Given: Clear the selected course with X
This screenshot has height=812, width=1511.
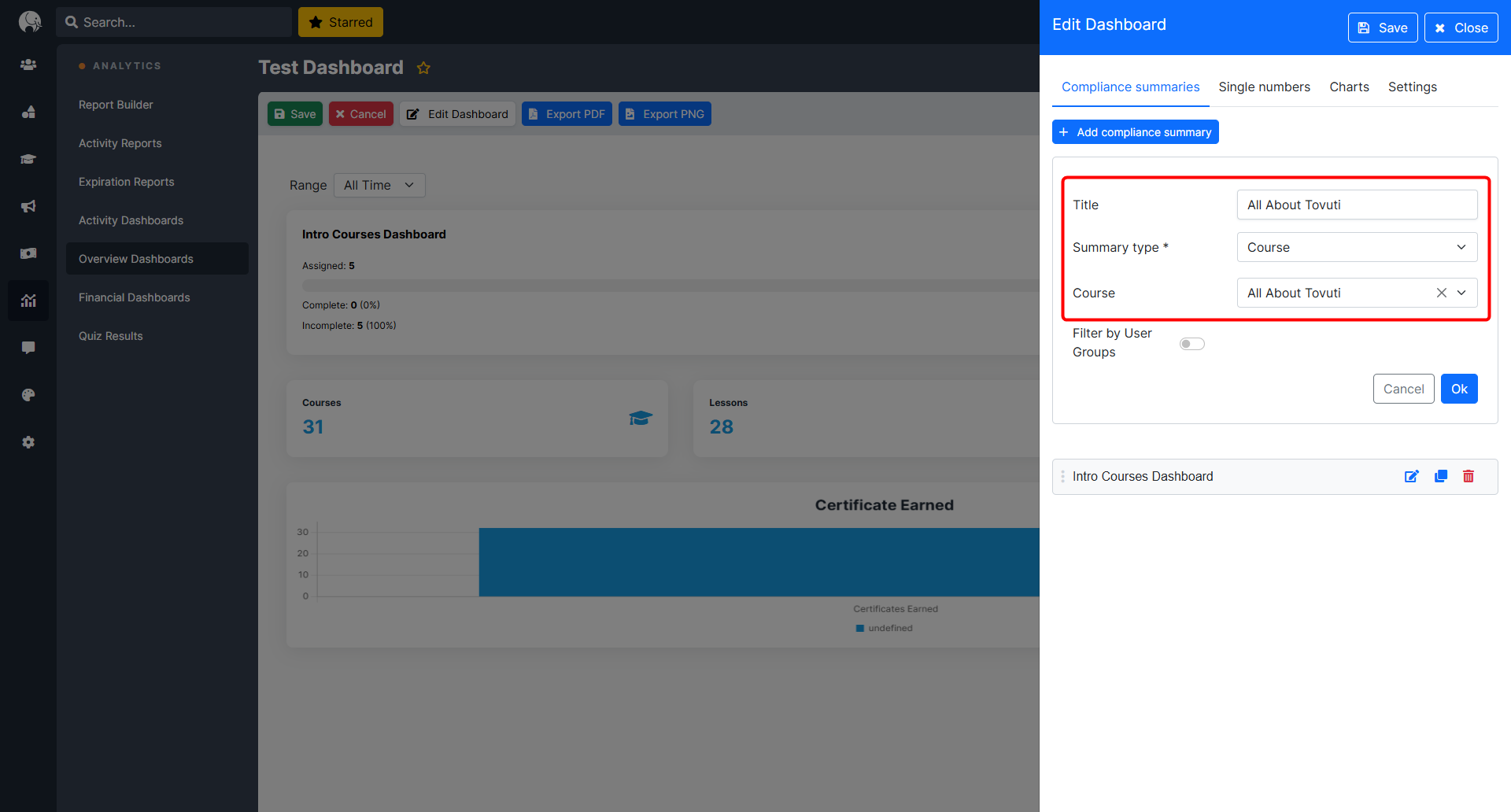Looking at the screenshot, I should 1441,293.
